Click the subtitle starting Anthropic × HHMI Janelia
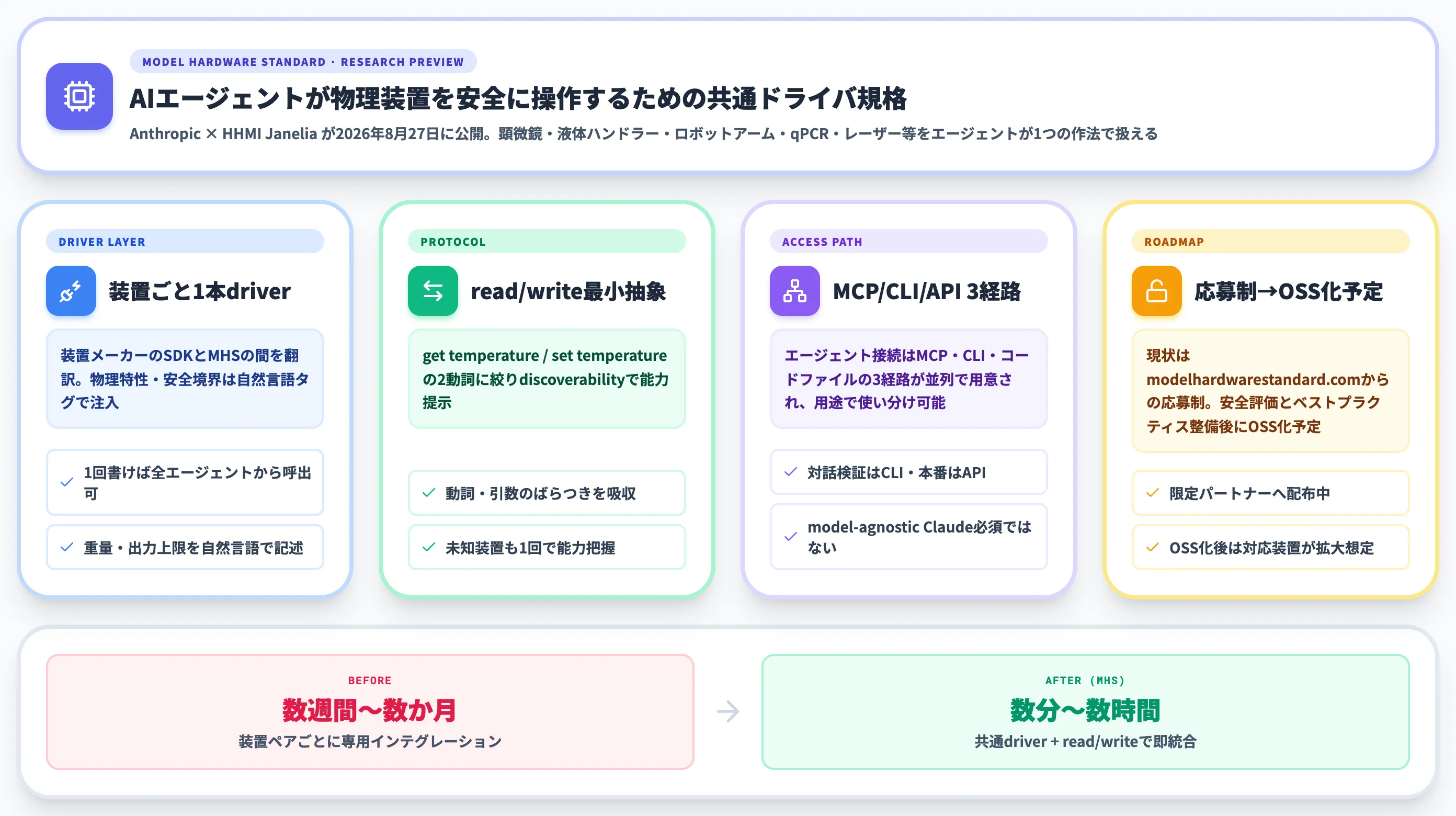This screenshot has height=816, width=1456. click(x=643, y=133)
